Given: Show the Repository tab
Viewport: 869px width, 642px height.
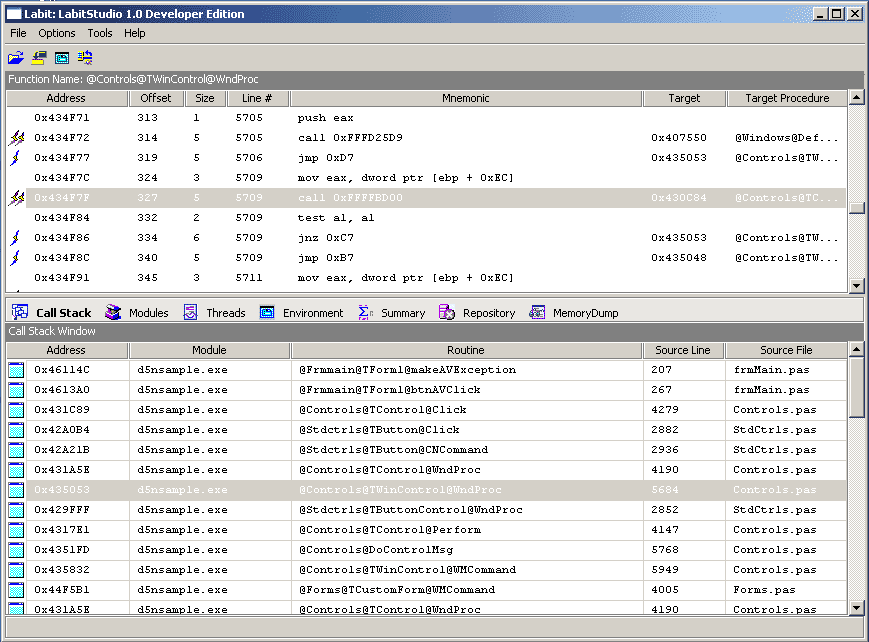Looking at the screenshot, I should tap(477, 313).
